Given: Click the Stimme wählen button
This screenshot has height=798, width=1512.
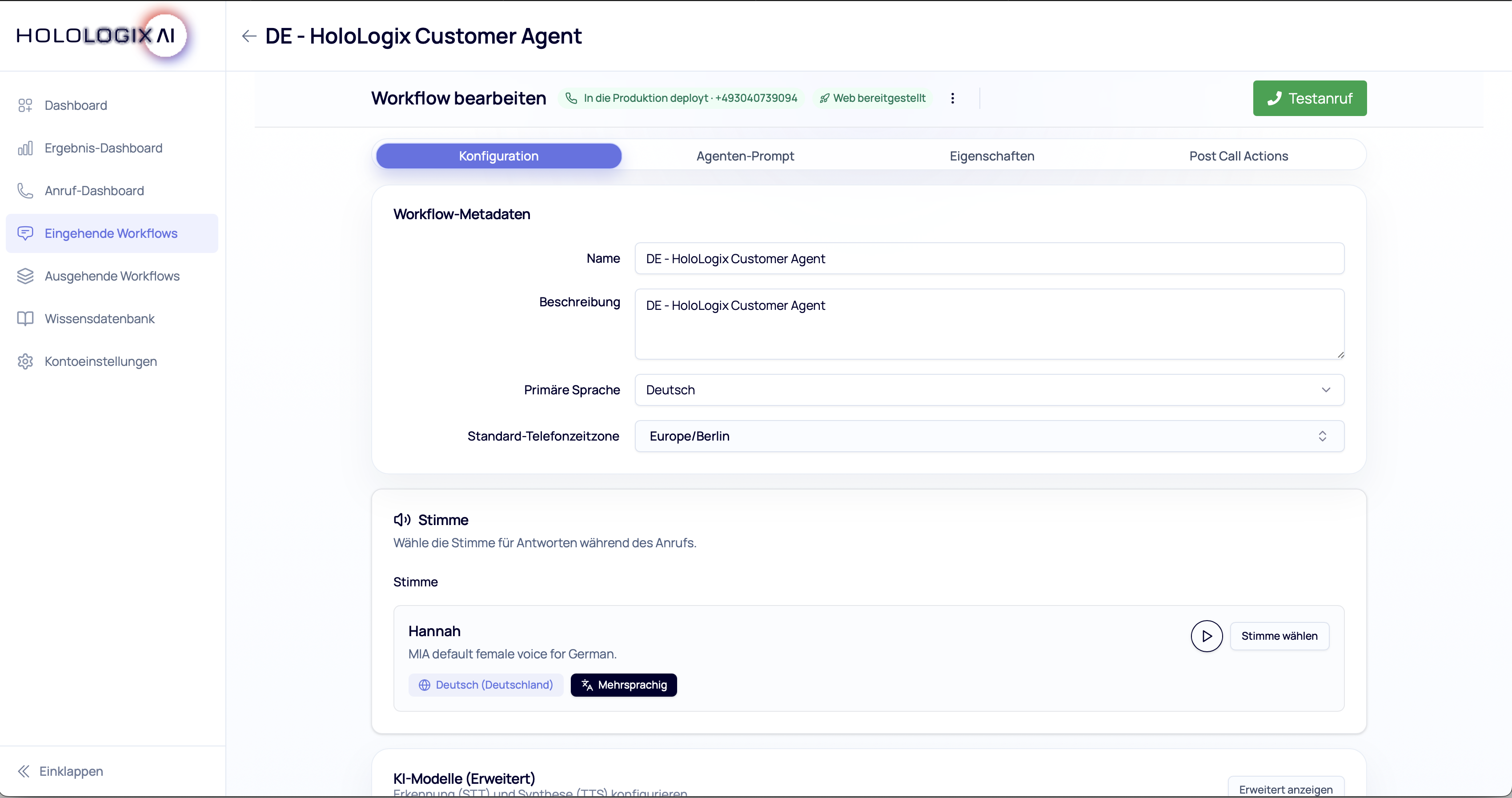Looking at the screenshot, I should [x=1279, y=636].
